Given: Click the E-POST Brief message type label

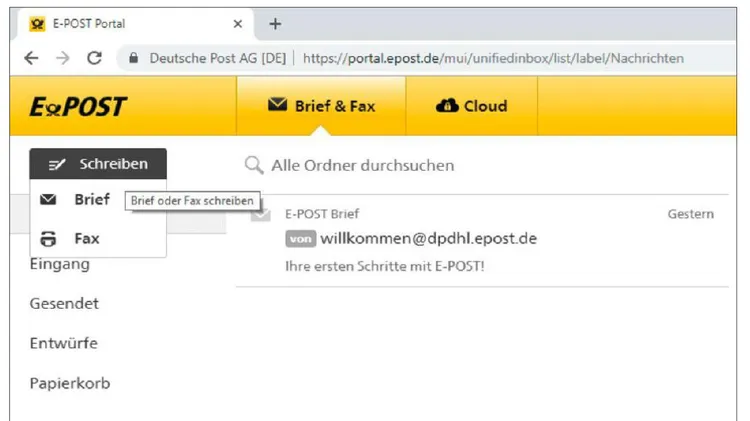Looking at the screenshot, I should tap(322, 214).
